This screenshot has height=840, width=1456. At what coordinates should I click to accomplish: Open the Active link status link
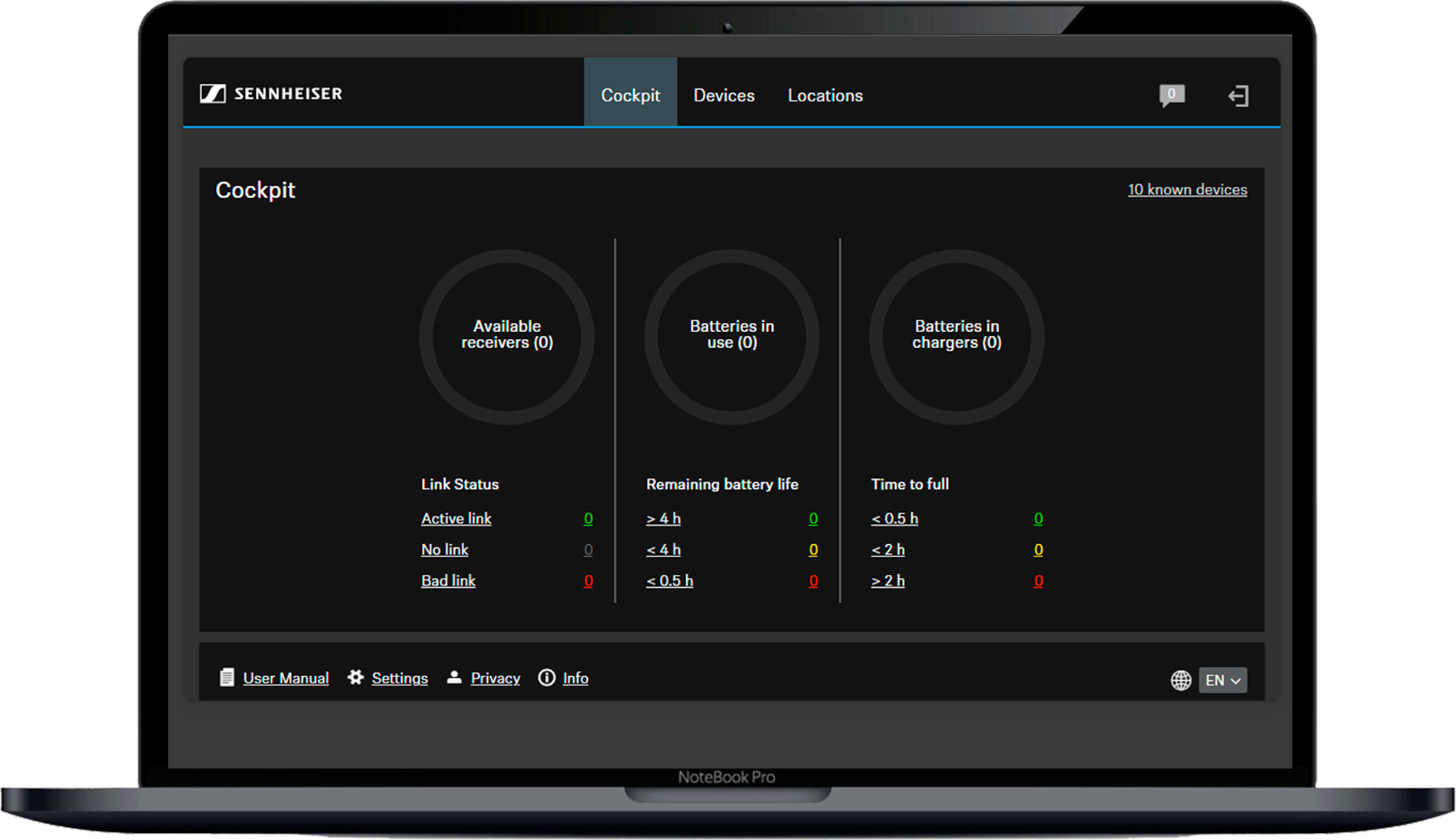pos(456,519)
